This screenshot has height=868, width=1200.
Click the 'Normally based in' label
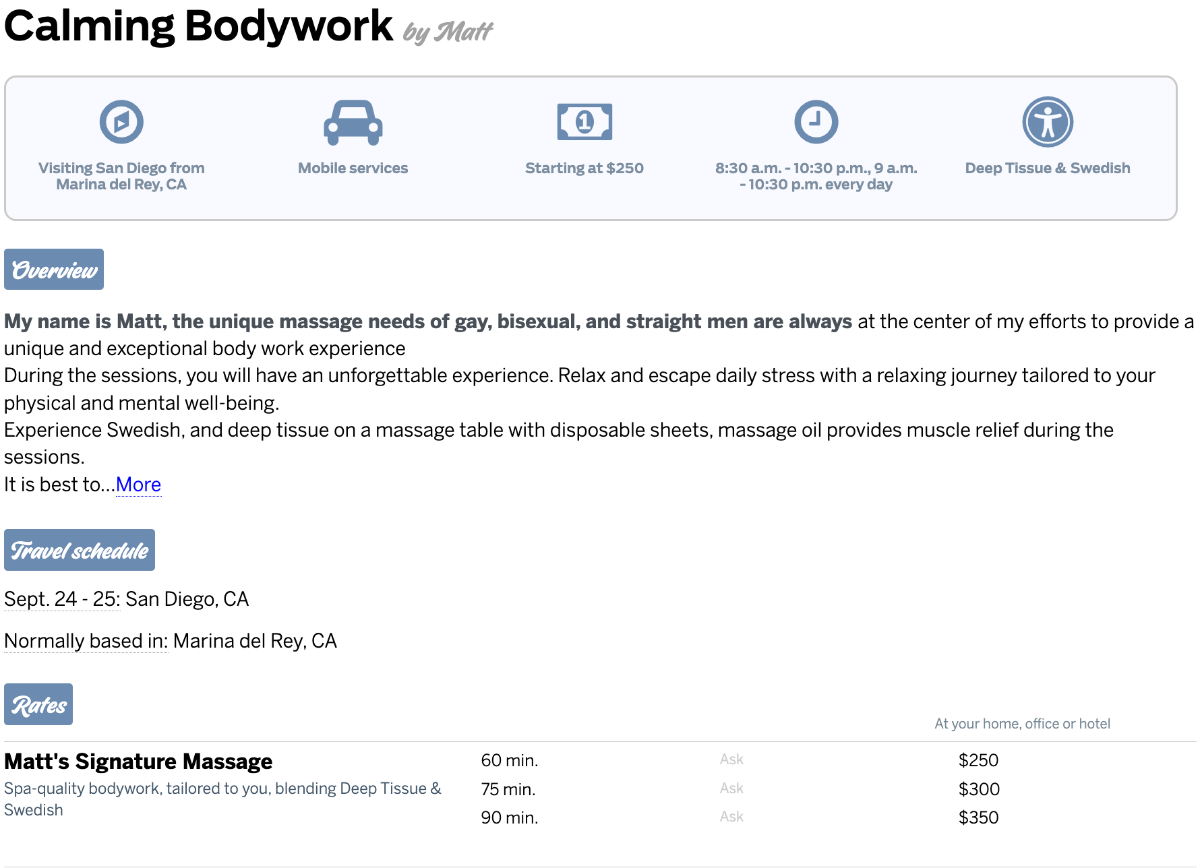click(x=86, y=641)
